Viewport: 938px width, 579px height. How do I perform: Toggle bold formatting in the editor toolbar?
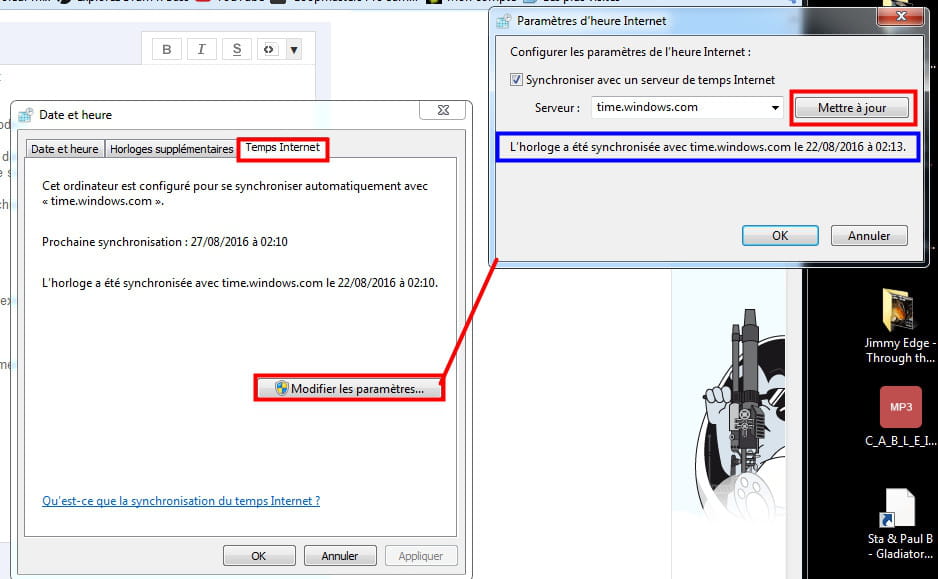167,50
